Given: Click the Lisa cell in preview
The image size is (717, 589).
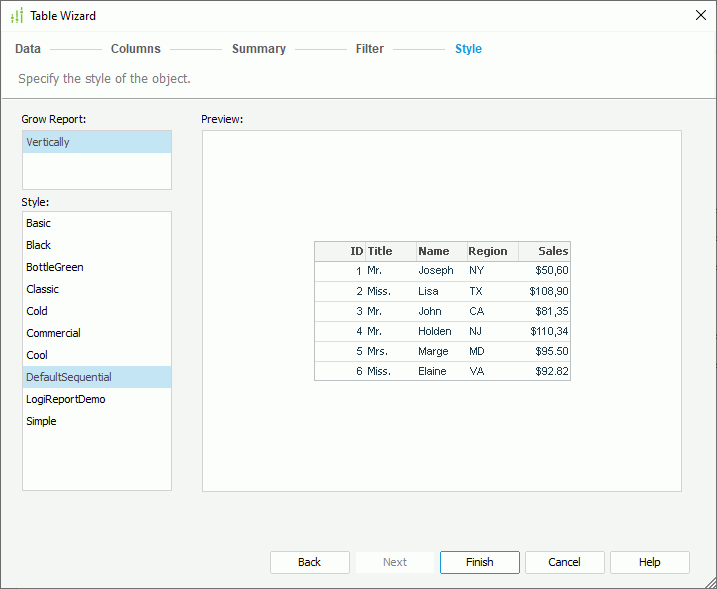Looking at the screenshot, I should [x=428, y=291].
